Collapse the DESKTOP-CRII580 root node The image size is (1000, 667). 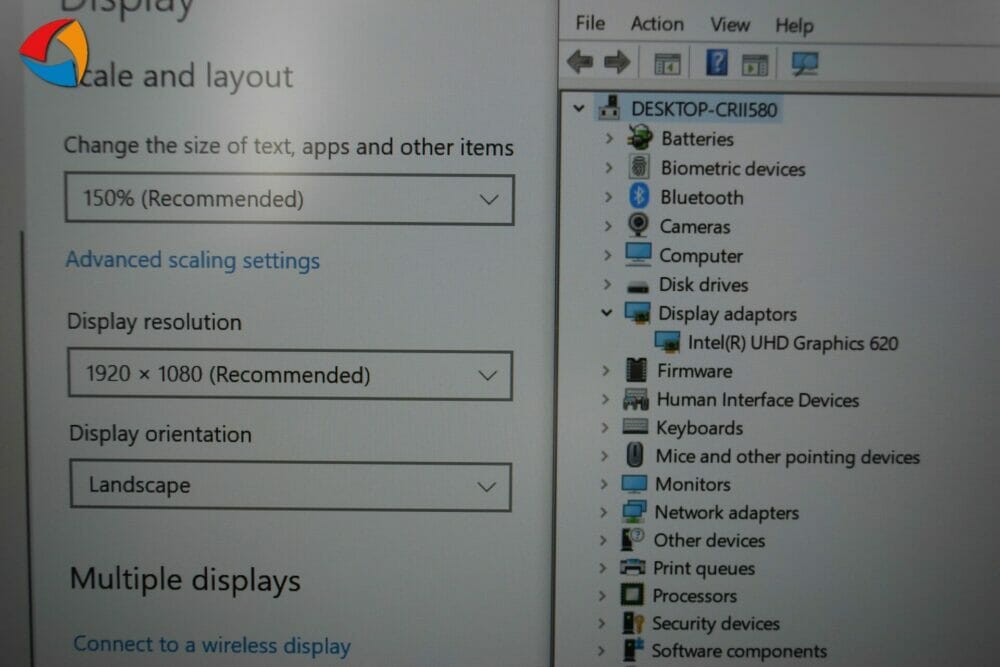pyautogui.click(x=579, y=108)
